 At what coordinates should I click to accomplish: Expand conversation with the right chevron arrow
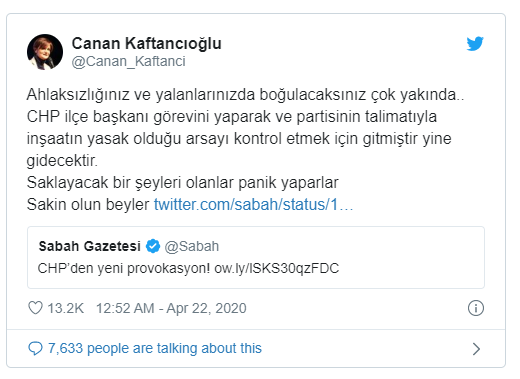click(477, 349)
